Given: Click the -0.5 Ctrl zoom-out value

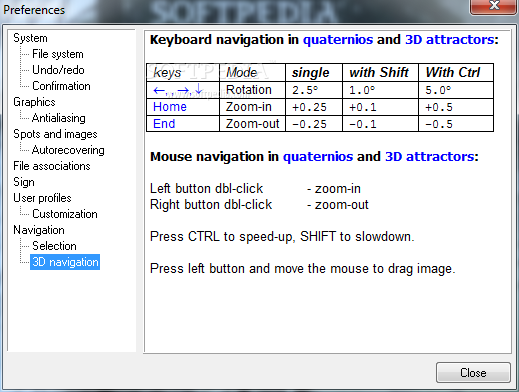Looking at the screenshot, I should click(456, 124).
